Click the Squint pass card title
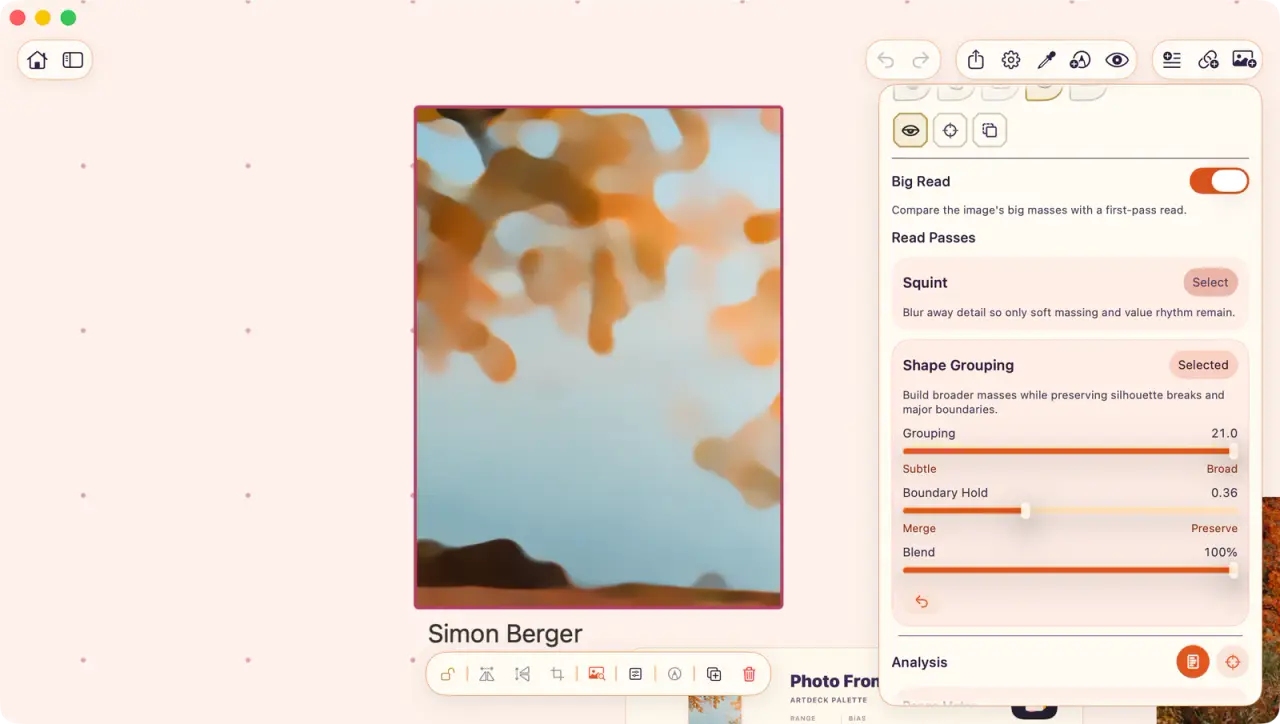1280x724 pixels. click(x=925, y=283)
